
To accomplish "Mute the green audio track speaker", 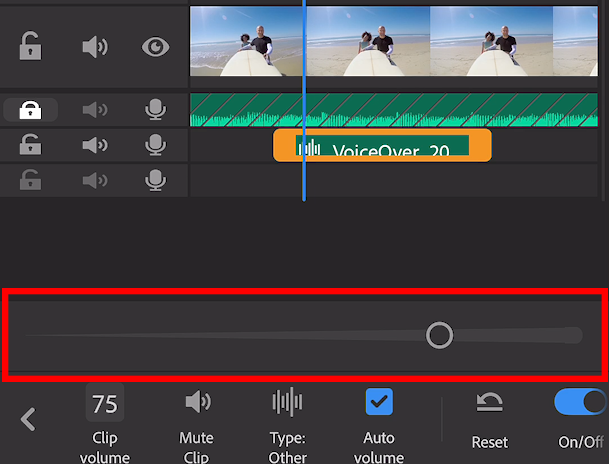I will [x=95, y=110].
